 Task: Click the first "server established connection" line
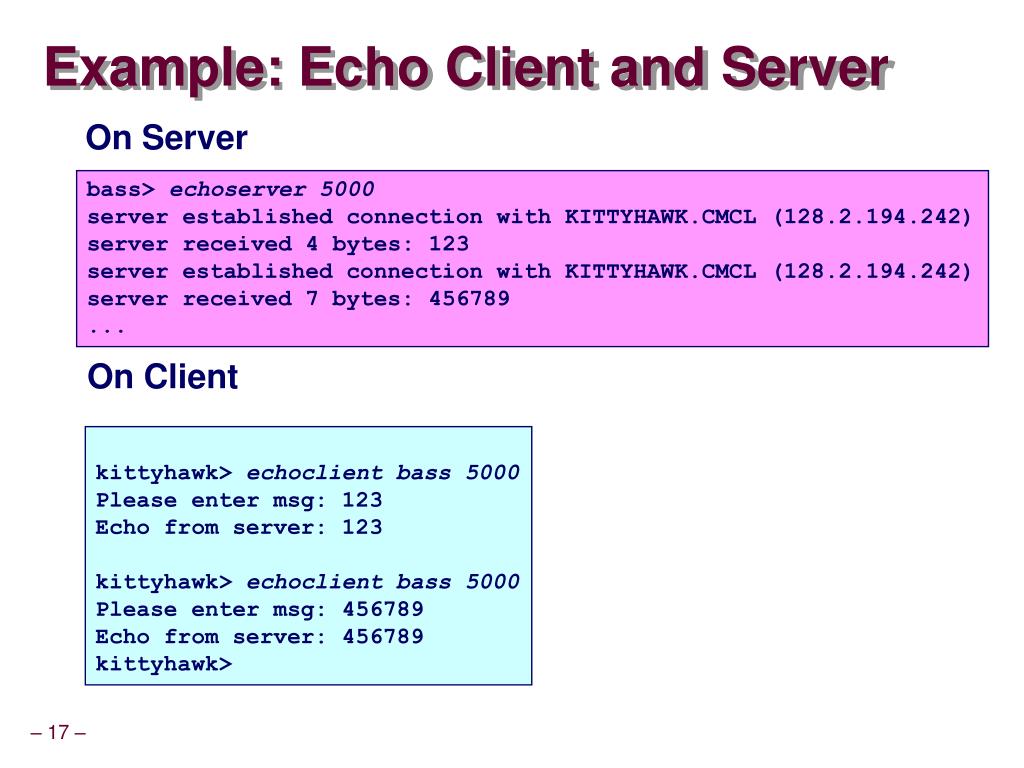click(530, 217)
